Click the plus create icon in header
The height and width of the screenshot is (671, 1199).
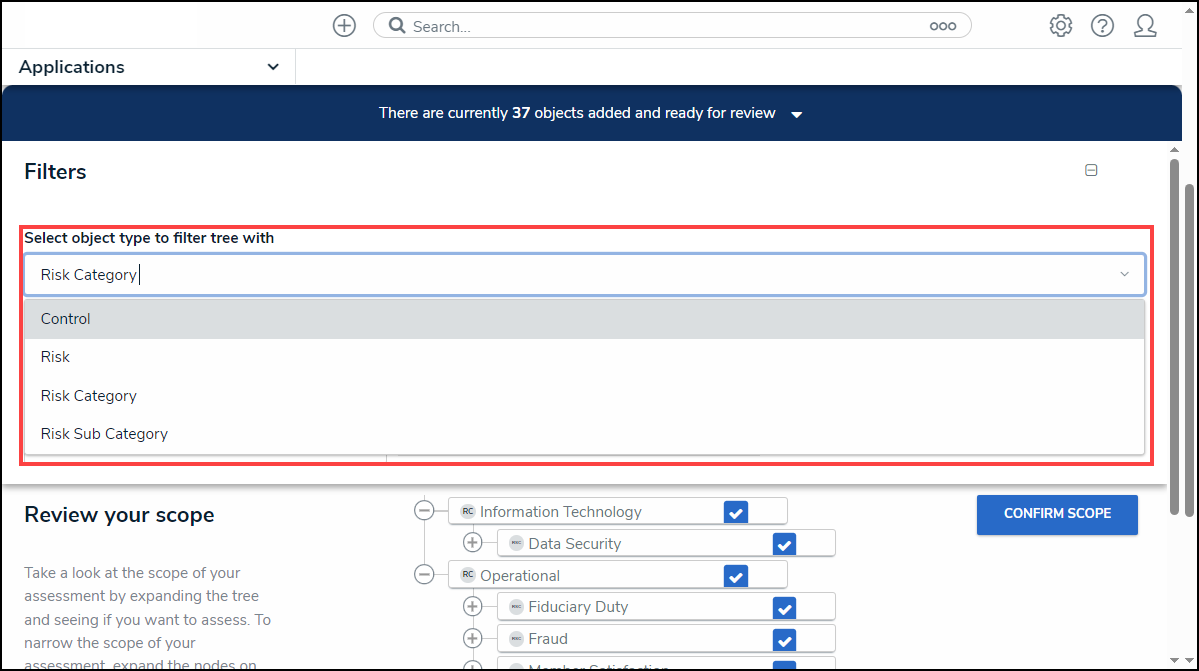(x=344, y=26)
